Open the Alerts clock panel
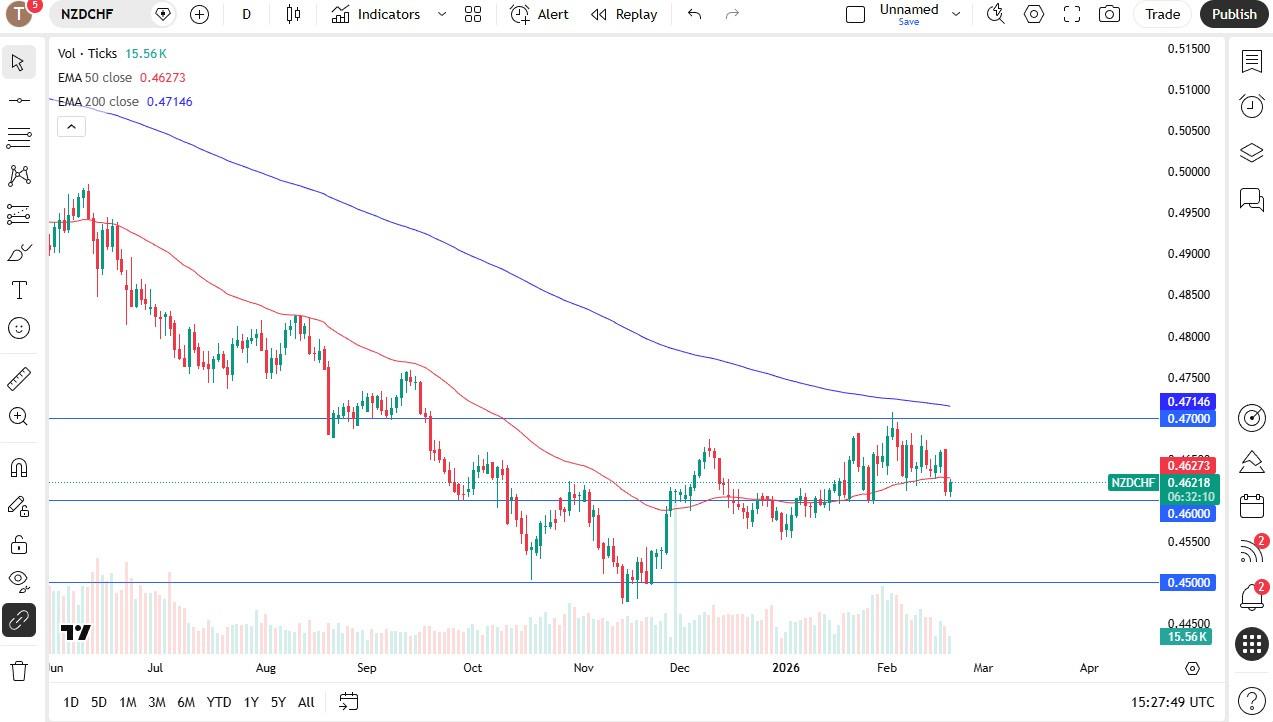1273x722 pixels. 1251,106
